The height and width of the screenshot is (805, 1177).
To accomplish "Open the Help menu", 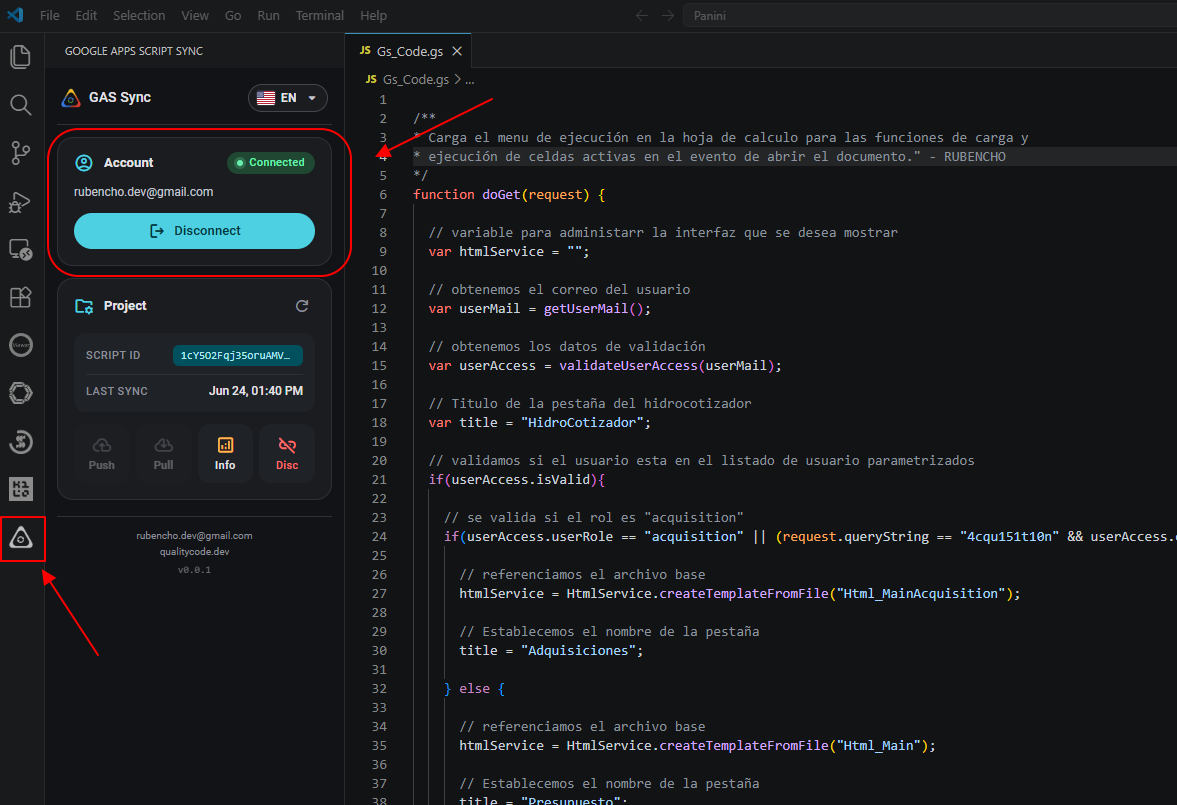I will pos(373,15).
